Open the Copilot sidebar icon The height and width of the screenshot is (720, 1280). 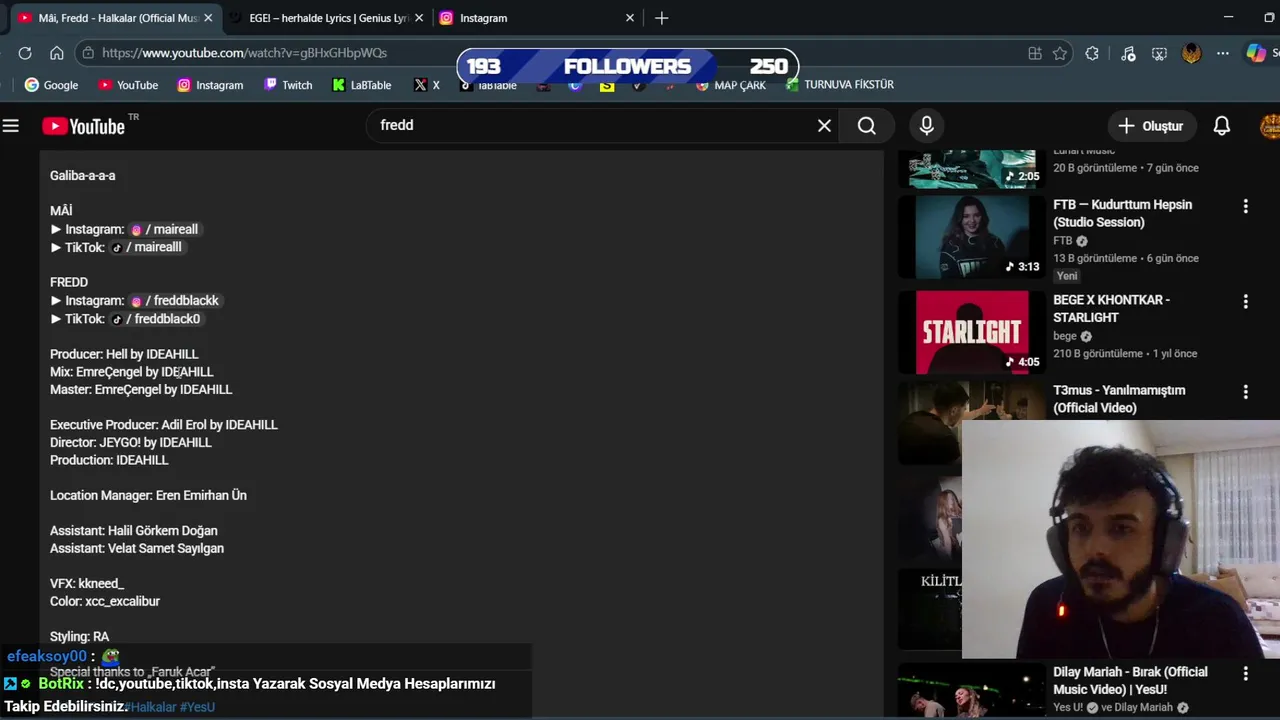[x=1256, y=53]
